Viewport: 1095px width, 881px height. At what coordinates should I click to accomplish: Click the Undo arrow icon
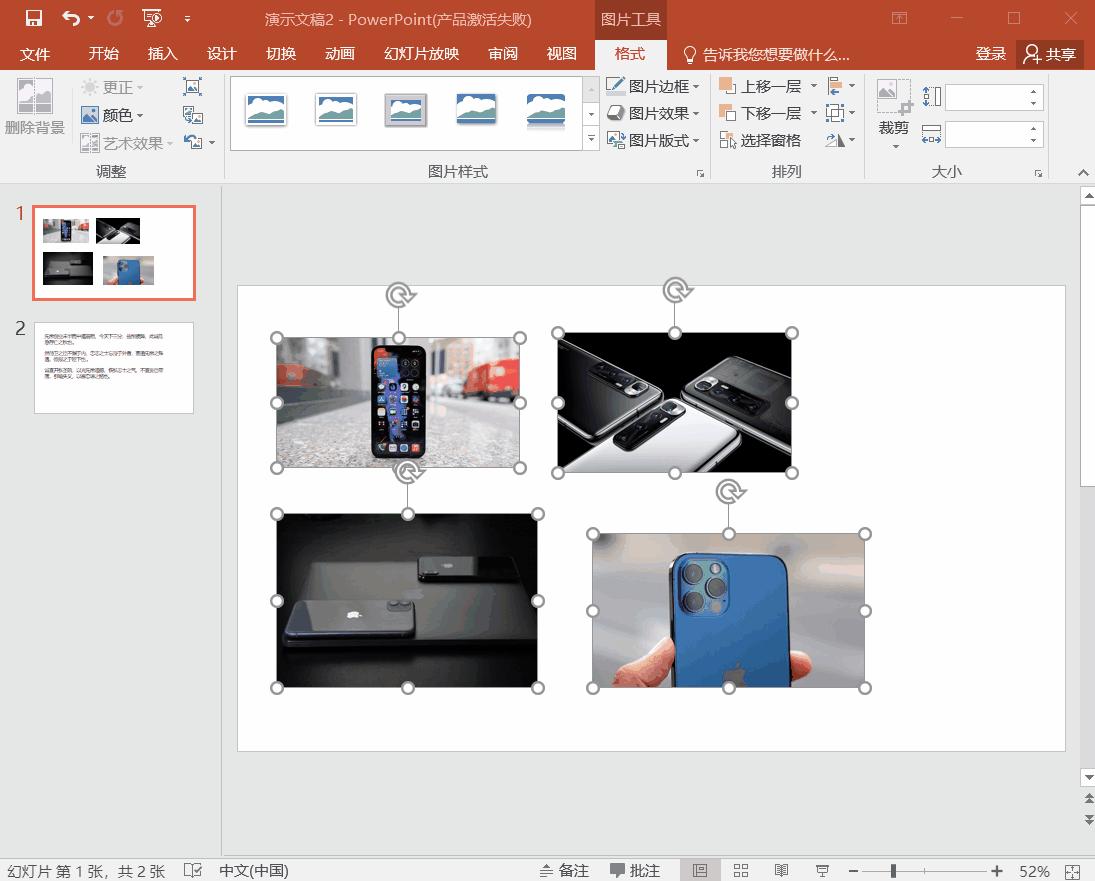point(70,18)
